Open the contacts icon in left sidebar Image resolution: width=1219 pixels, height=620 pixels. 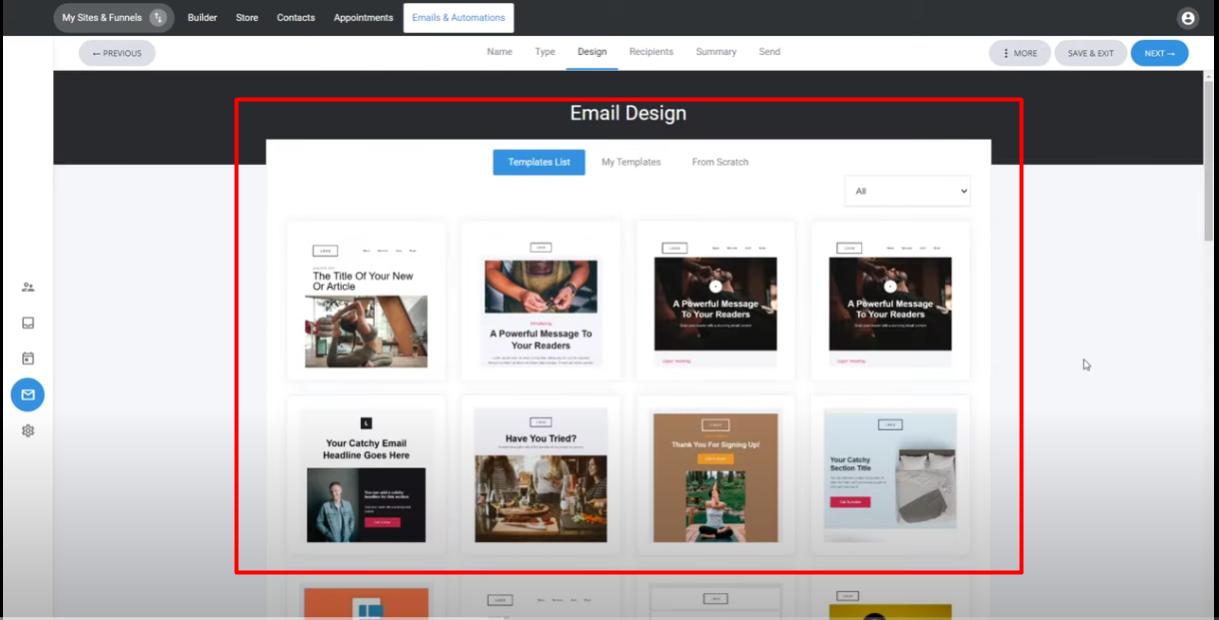pos(28,287)
